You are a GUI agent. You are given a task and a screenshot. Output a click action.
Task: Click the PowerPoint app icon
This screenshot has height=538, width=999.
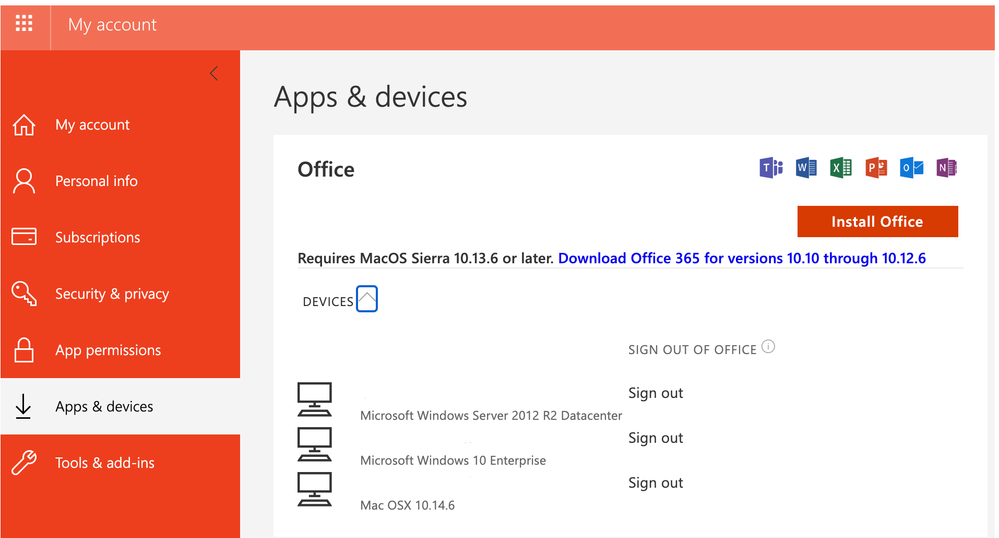point(876,168)
